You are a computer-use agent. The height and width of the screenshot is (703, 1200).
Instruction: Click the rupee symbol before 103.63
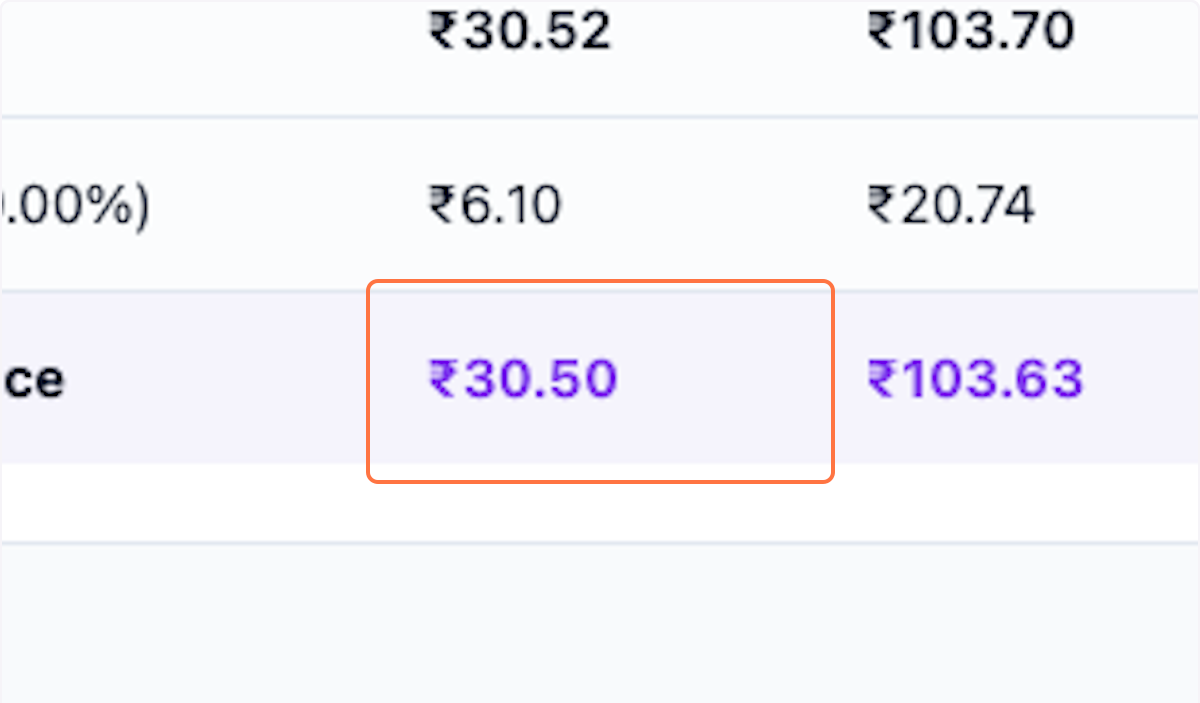point(880,380)
